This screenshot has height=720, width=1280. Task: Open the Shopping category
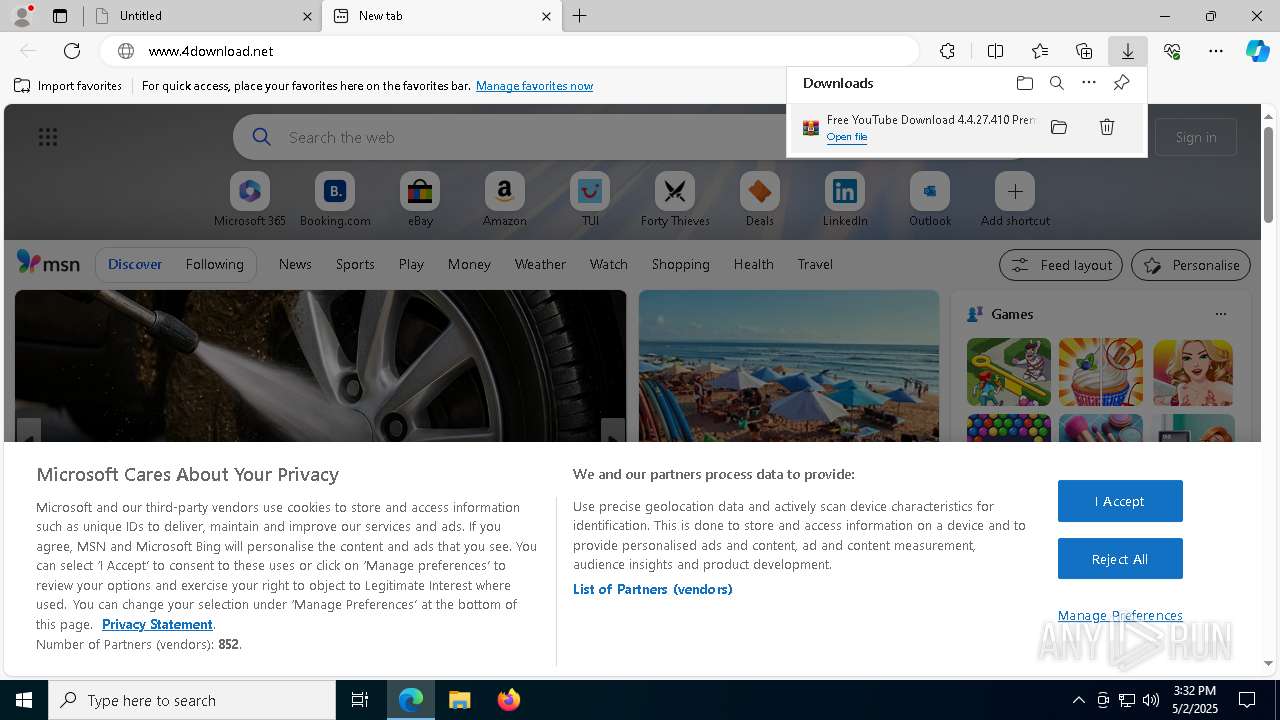pyautogui.click(x=680, y=264)
